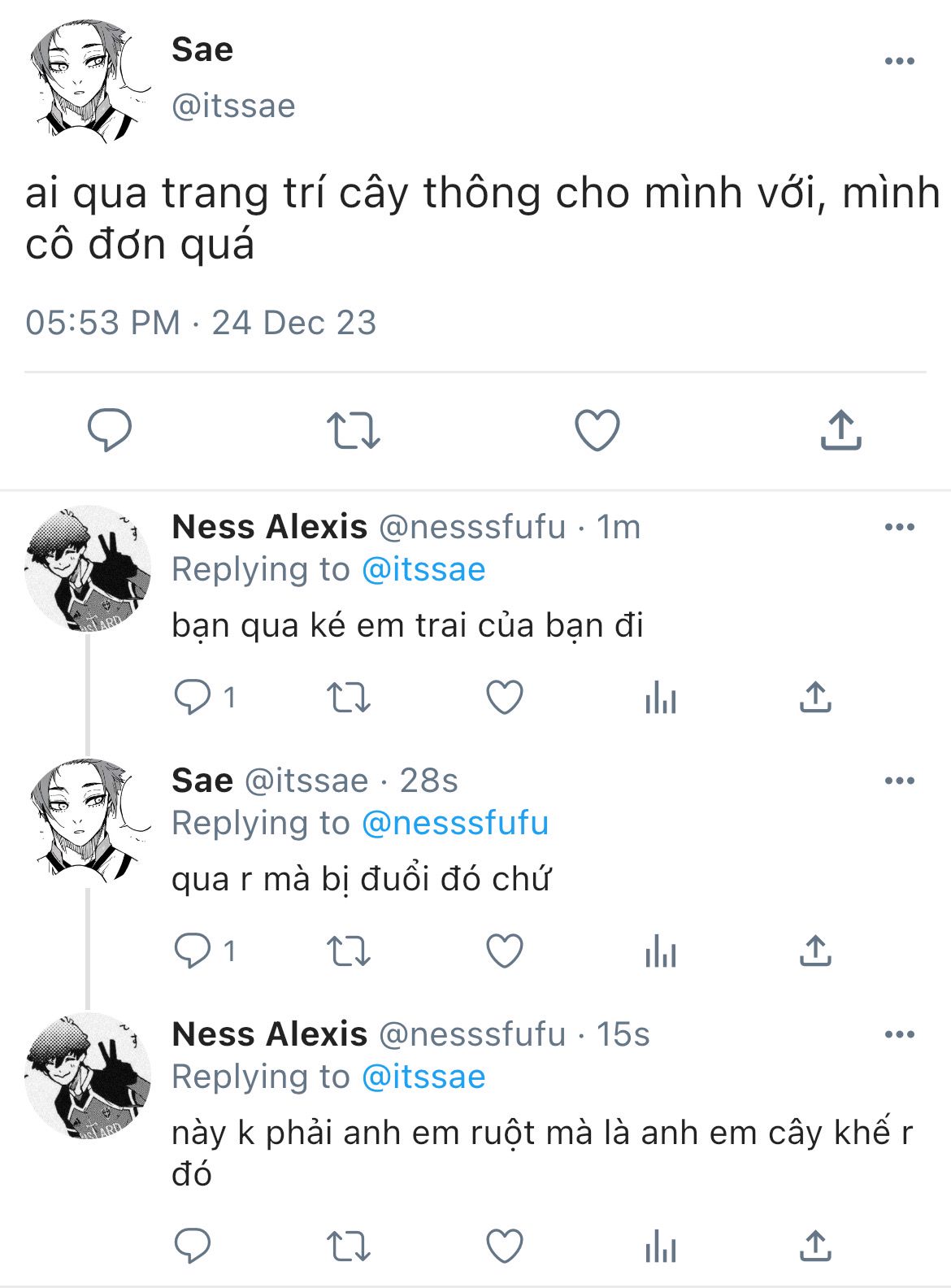Open Ness Alexis avatar on 15s reply
The image size is (951, 1288).
click(88, 1076)
